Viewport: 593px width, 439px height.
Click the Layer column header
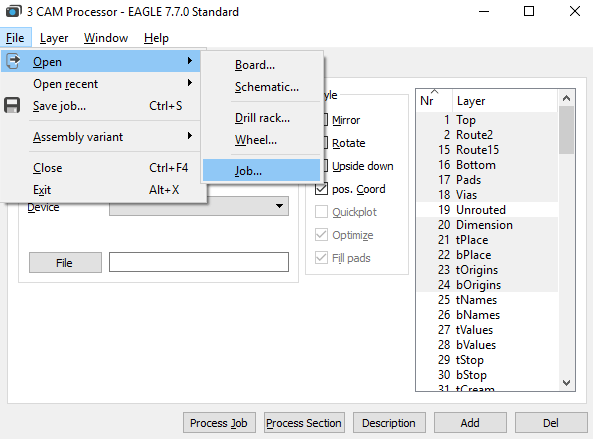click(x=505, y=101)
